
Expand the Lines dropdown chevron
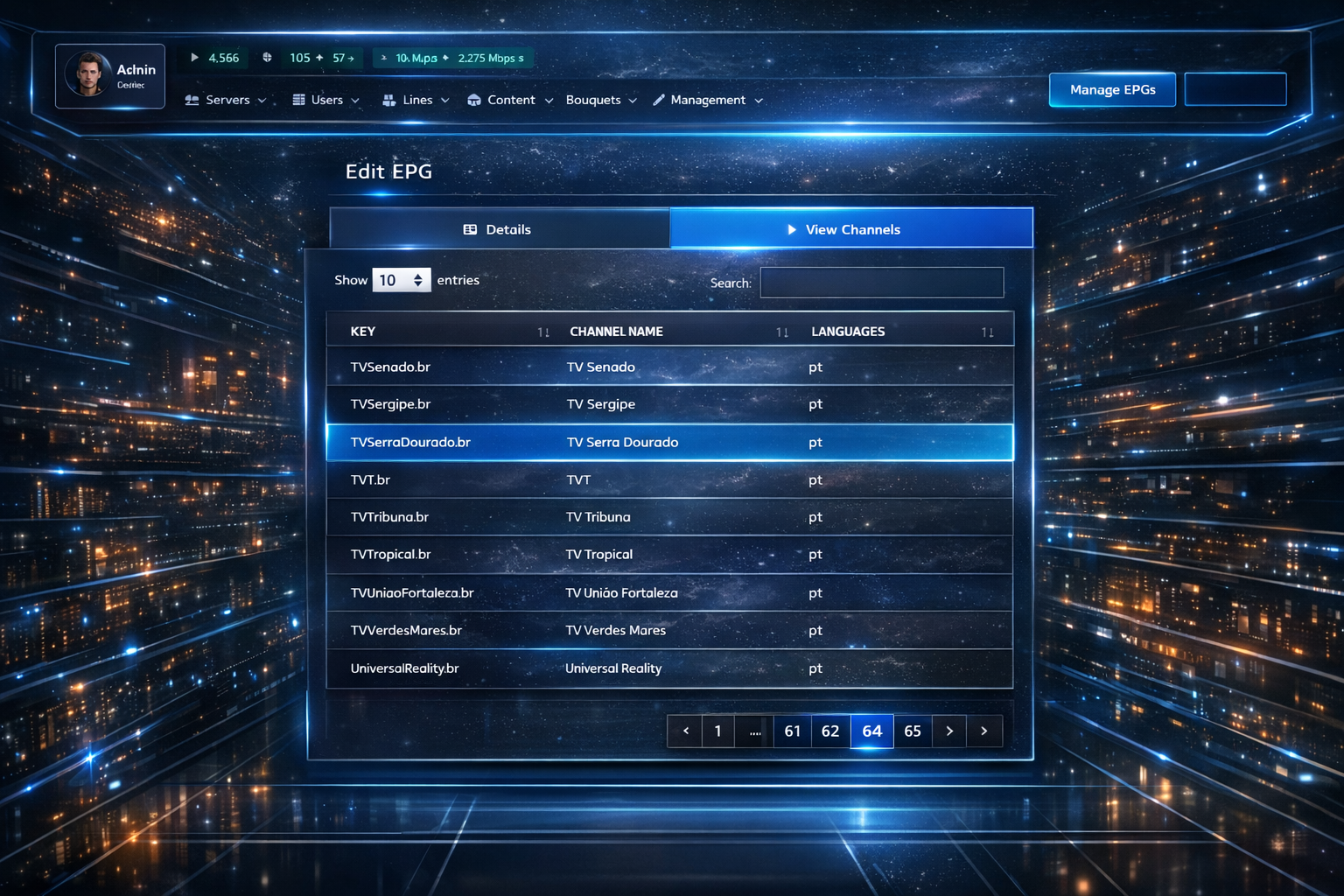[x=444, y=101]
